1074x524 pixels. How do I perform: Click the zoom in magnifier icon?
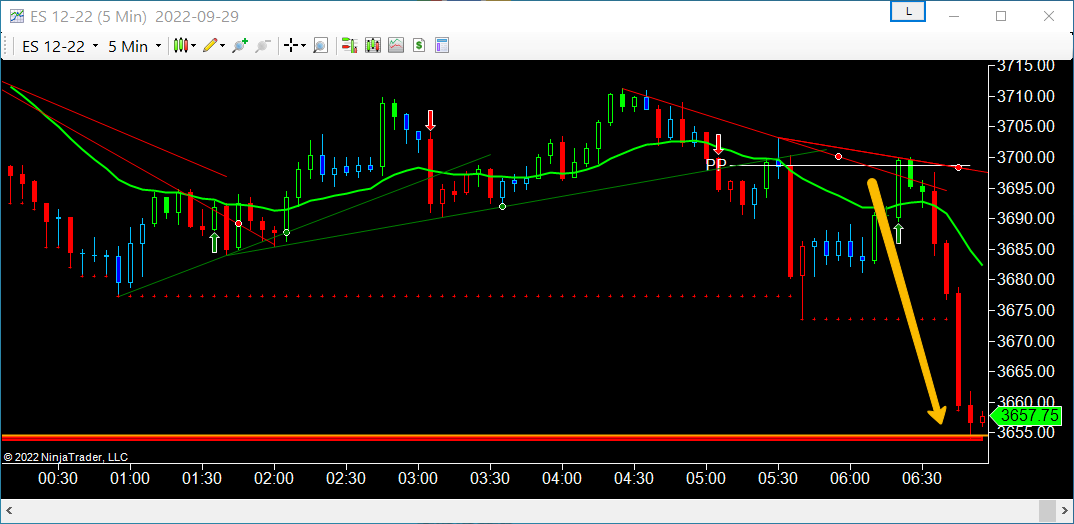(x=239, y=46)
